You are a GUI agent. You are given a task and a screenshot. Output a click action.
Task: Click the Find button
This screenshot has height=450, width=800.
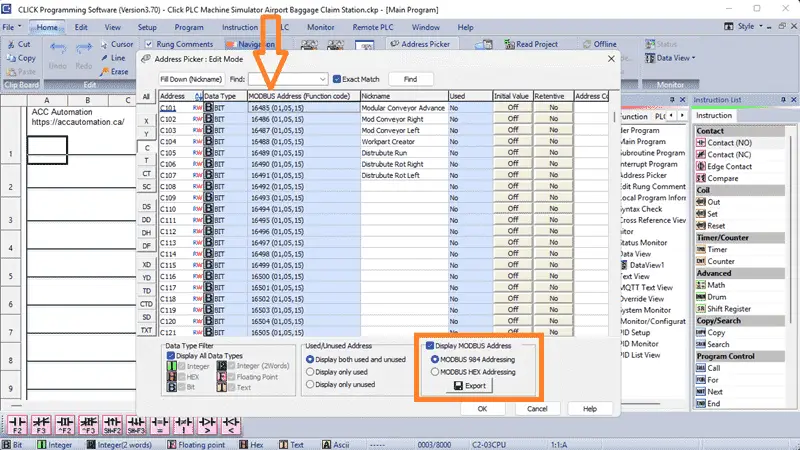tap(411, 79)
